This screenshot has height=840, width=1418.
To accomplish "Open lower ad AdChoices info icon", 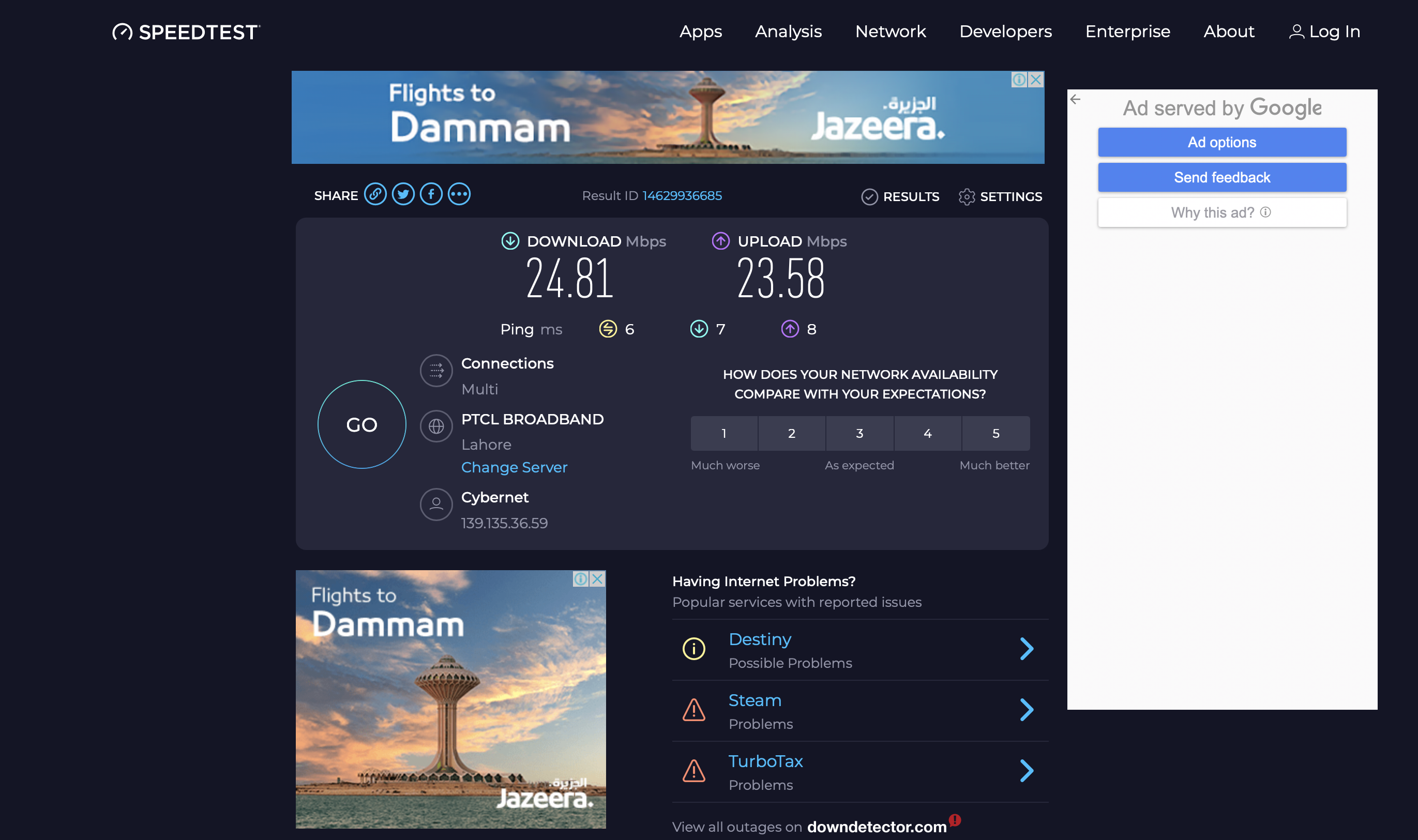I will pyautogui.click(x=581, y=579).
